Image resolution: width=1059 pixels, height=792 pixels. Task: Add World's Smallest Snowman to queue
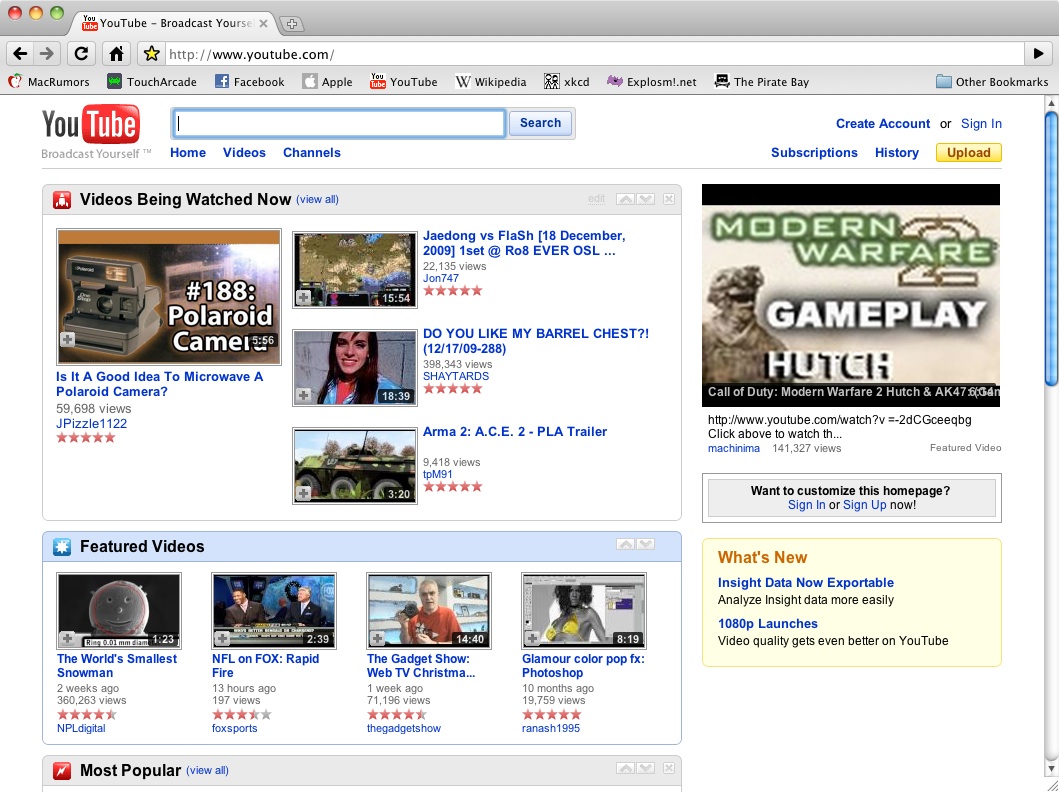[x=67, y=639]
